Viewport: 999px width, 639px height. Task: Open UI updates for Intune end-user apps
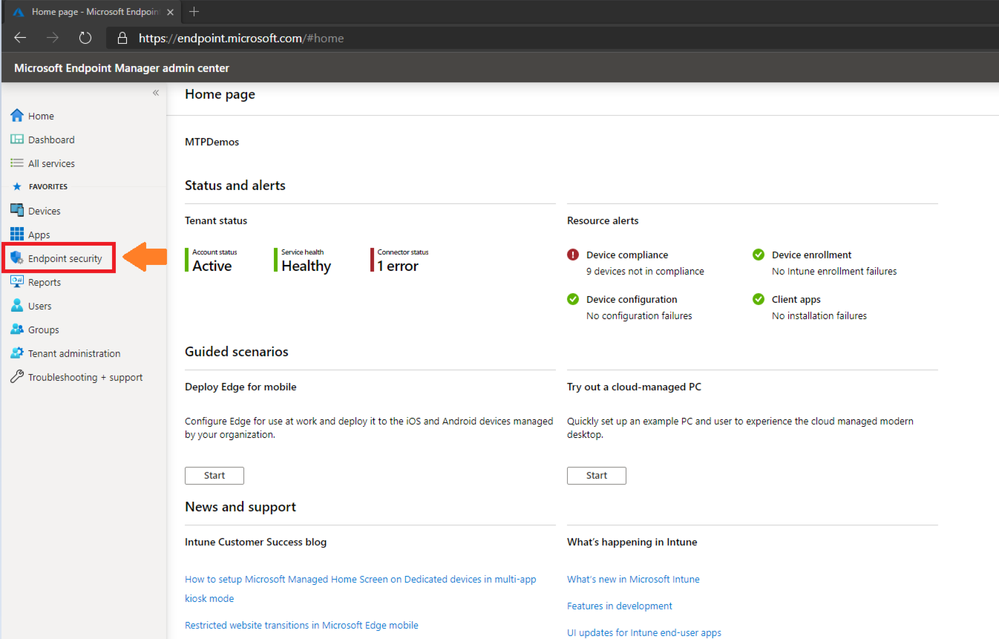[644, 633]
